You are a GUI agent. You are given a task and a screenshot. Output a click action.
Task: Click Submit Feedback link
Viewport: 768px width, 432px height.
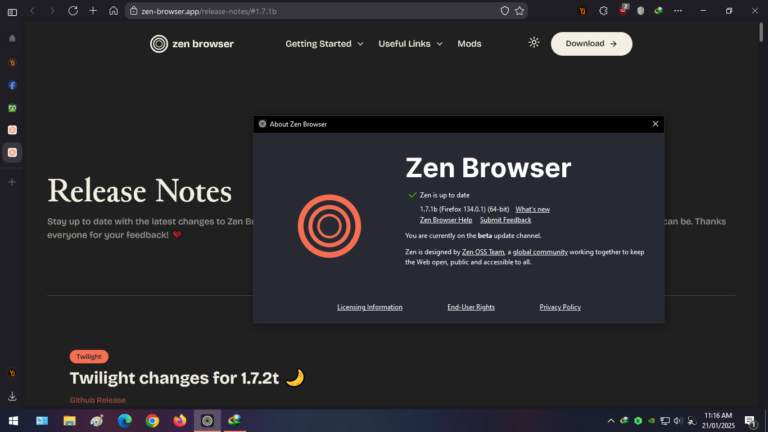[x=505, y=220]
